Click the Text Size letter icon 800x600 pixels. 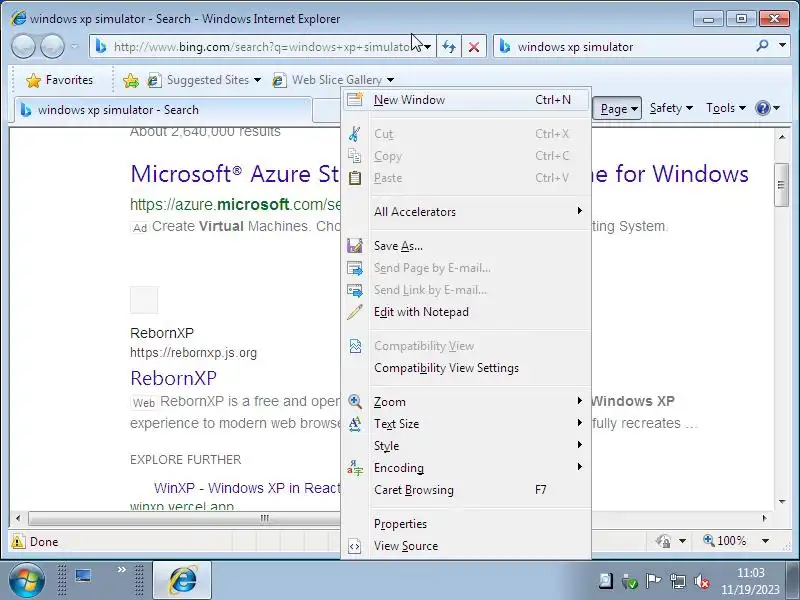[x=355, y=423]
